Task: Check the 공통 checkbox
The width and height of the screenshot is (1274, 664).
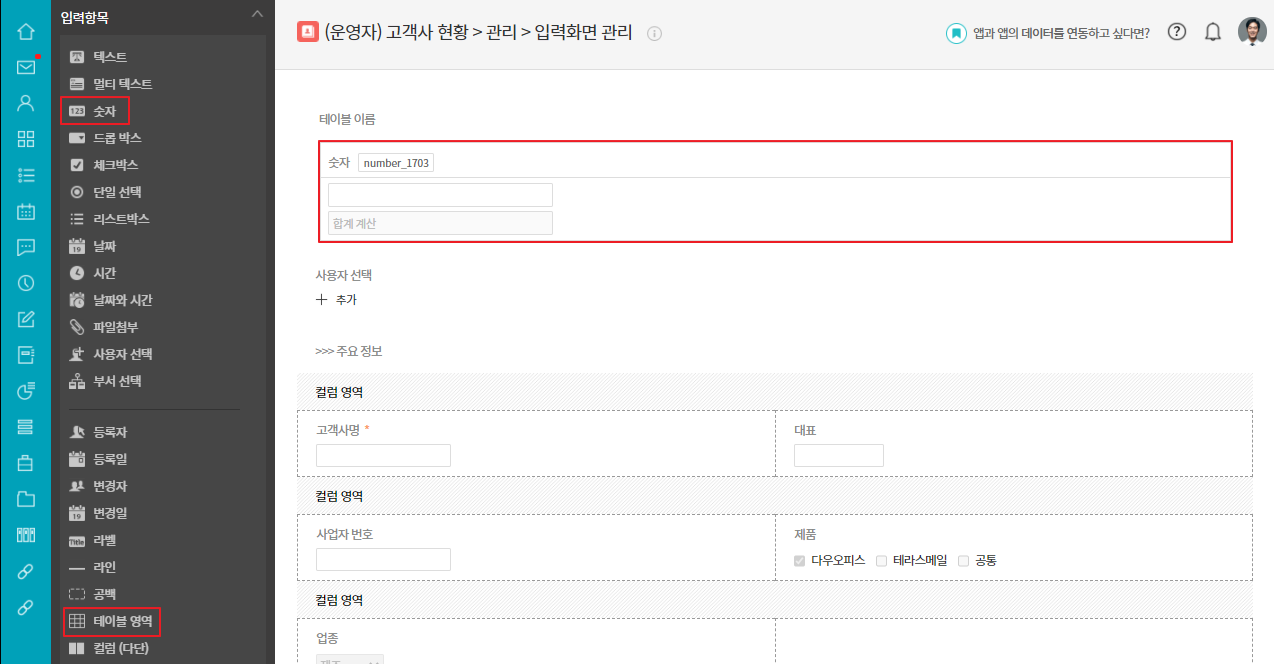Action: 963,561
